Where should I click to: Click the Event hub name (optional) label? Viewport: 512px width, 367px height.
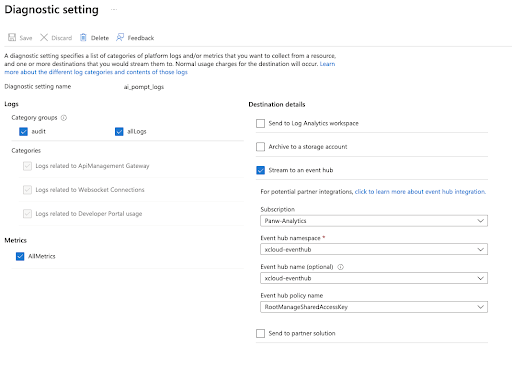click(x=297, y=267)
